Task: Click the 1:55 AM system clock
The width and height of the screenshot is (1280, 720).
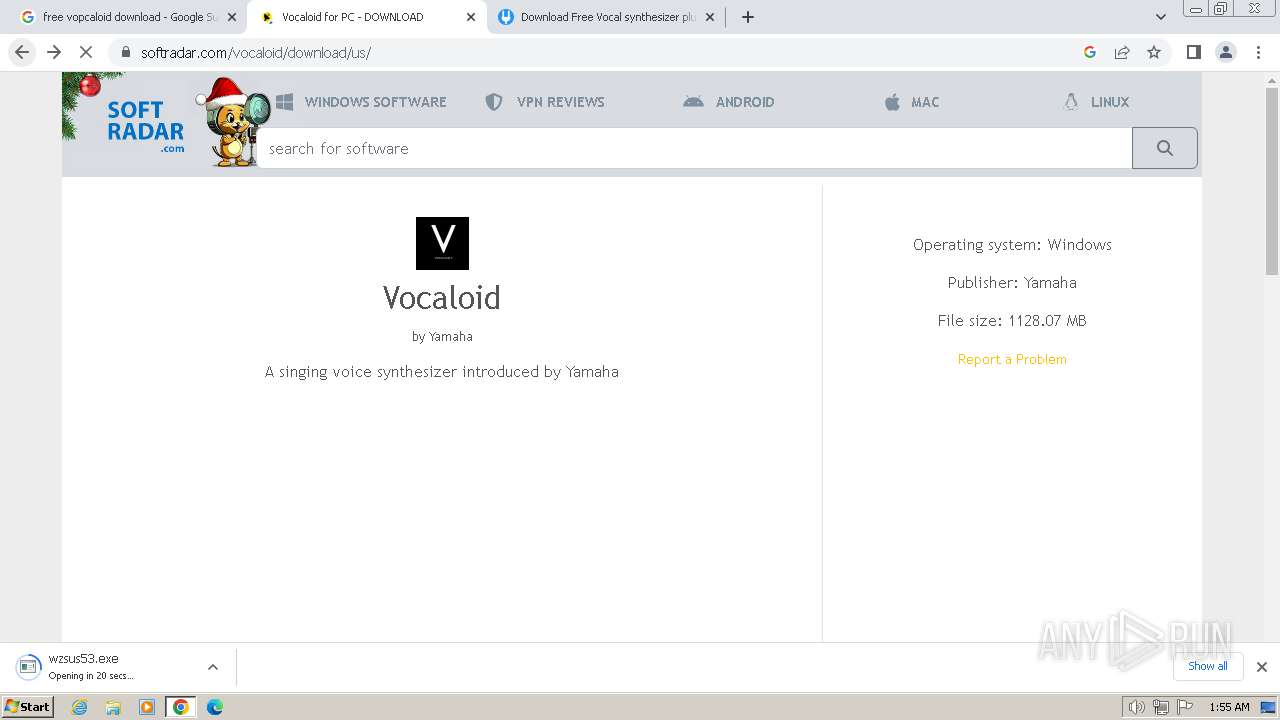Action: [x=1229, y=707]
